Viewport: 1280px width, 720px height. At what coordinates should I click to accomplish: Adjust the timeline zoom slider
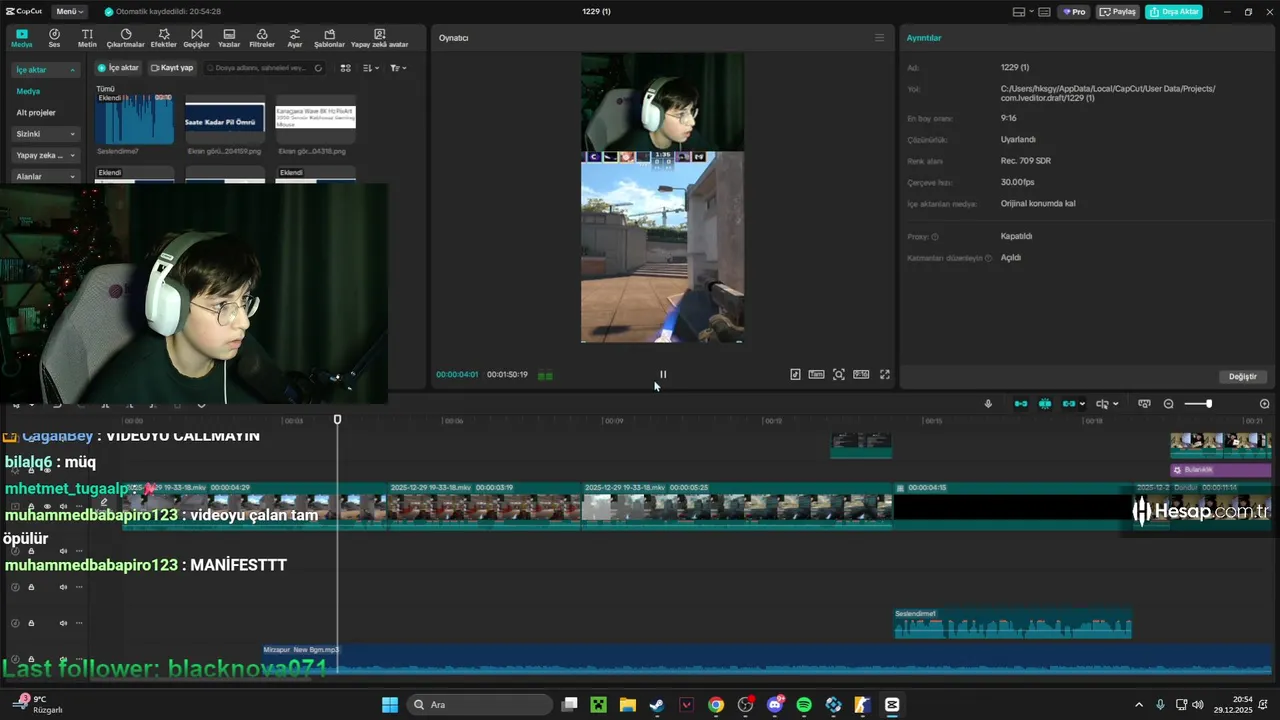tap(1198, 404)
